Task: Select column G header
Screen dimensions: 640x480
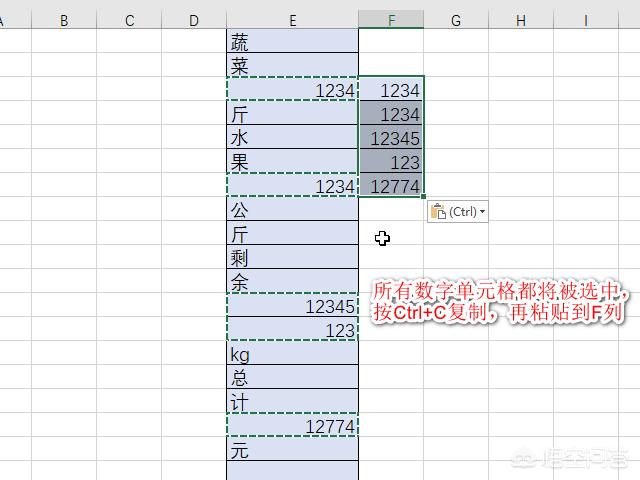Action: tap(456, 20)
